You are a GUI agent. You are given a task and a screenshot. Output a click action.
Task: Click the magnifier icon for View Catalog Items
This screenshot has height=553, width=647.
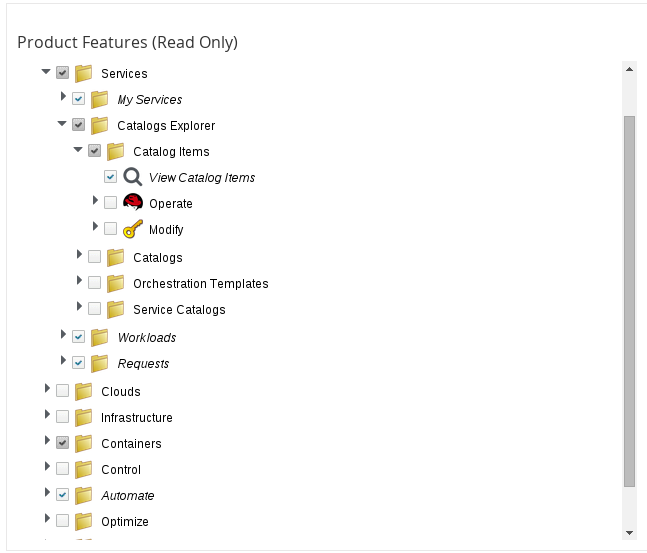[x=133, y=177]
